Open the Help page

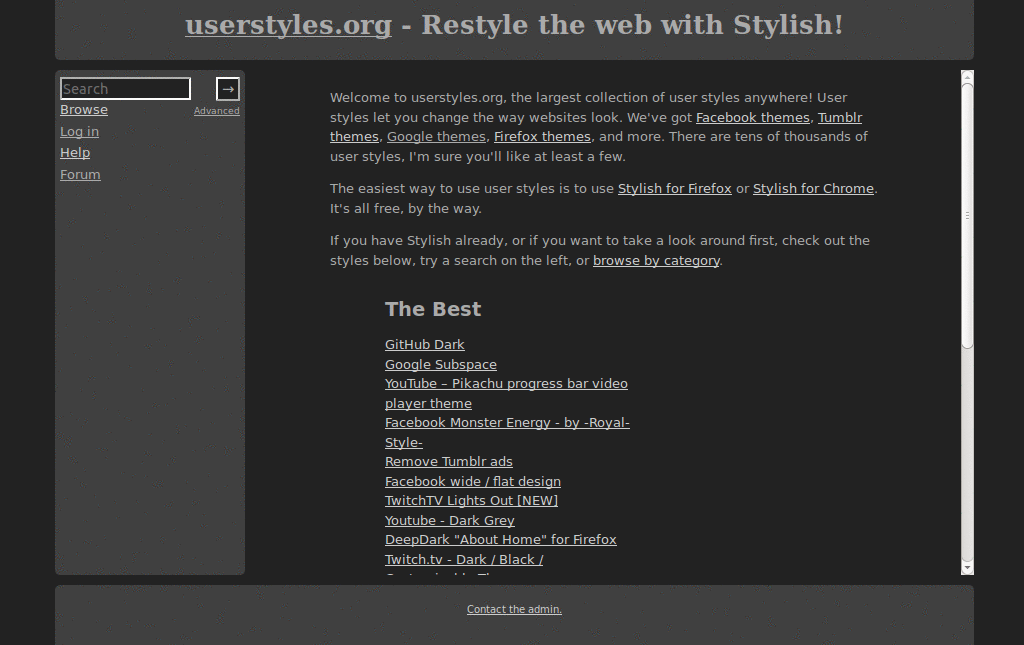[75, 152]
